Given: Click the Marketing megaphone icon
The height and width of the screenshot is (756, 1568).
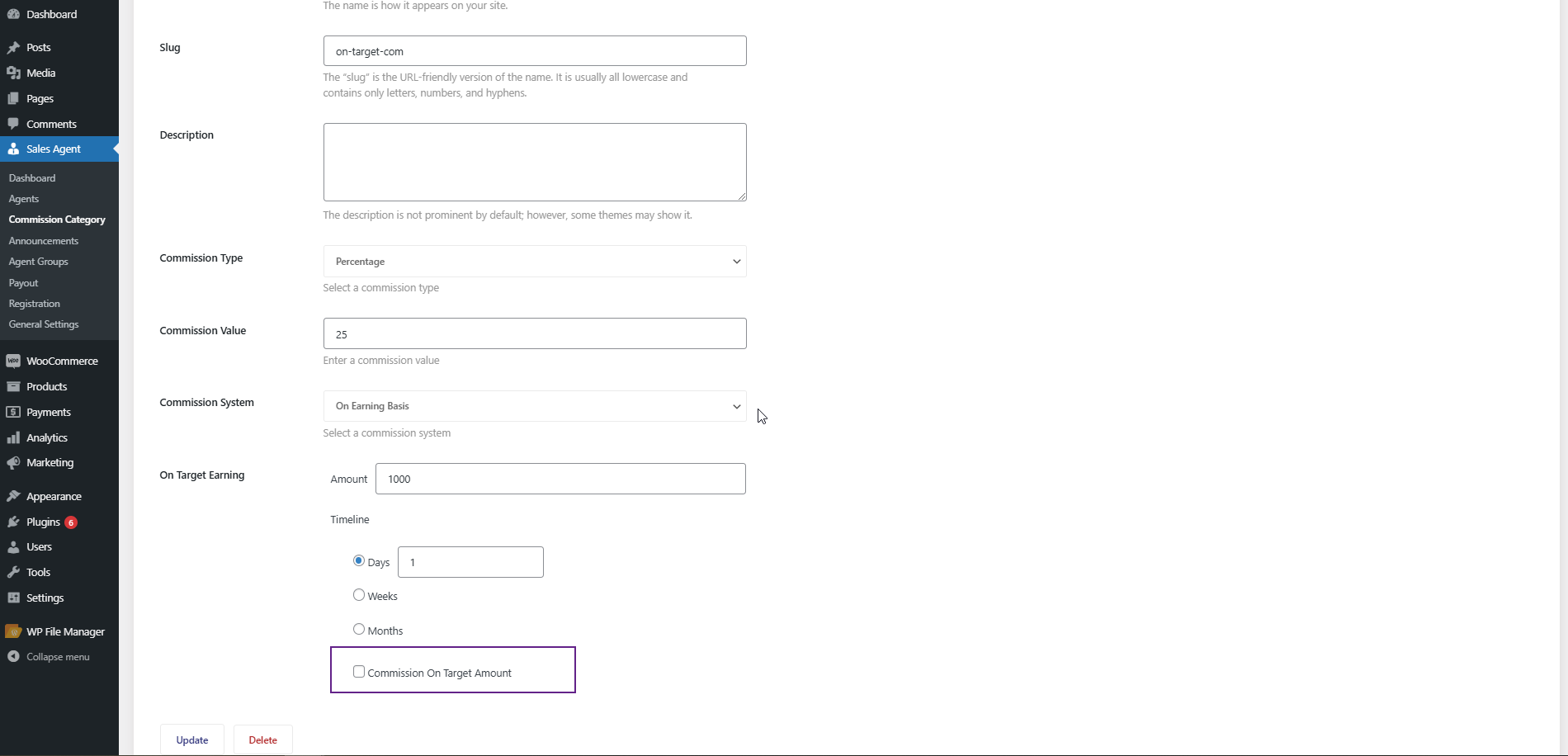Looking at the screenshot, I should point(13,463).
